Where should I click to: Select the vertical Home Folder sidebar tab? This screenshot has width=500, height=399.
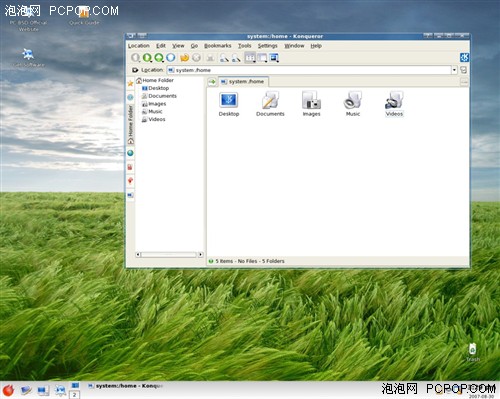click(130, 124)
